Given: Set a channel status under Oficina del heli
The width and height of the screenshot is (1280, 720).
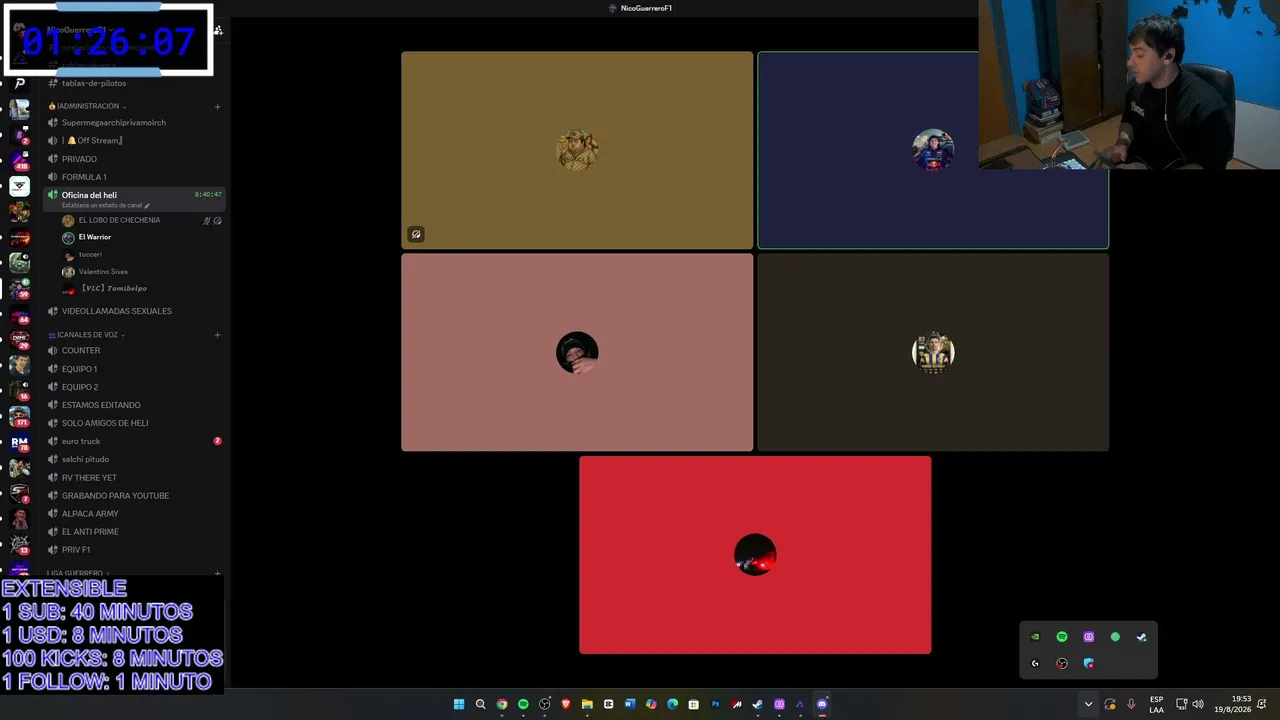Looking at the screenshot, I should click(105, 205).
